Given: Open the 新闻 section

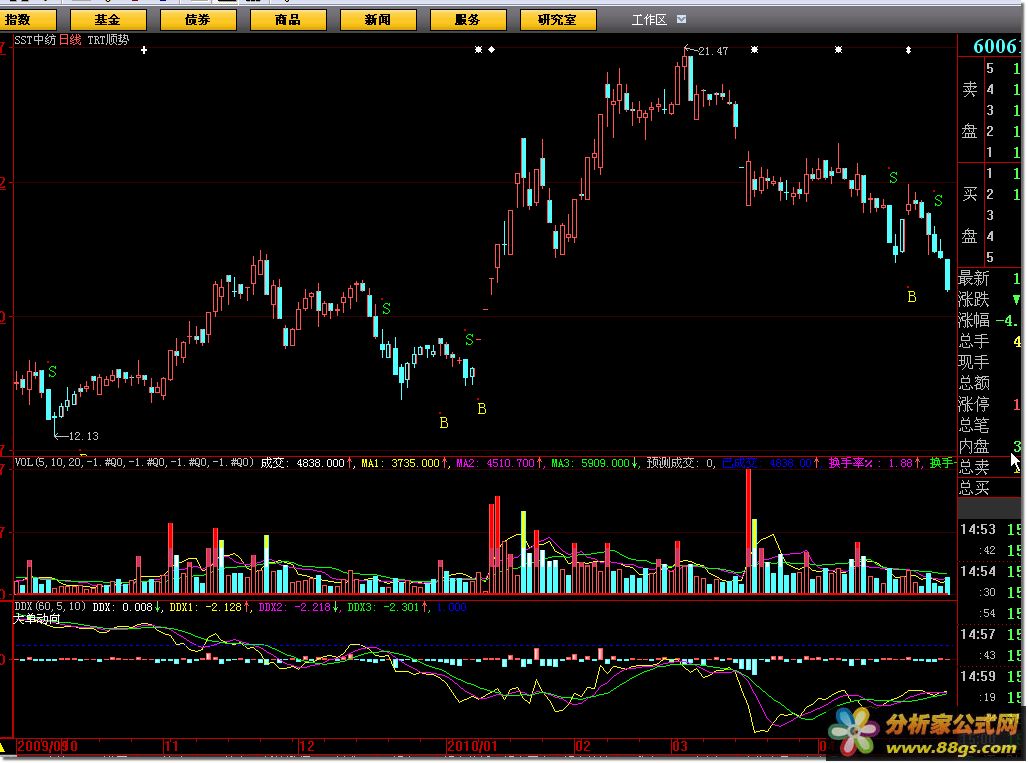Looking at the screenshot, I should click(x=378, y=19).
